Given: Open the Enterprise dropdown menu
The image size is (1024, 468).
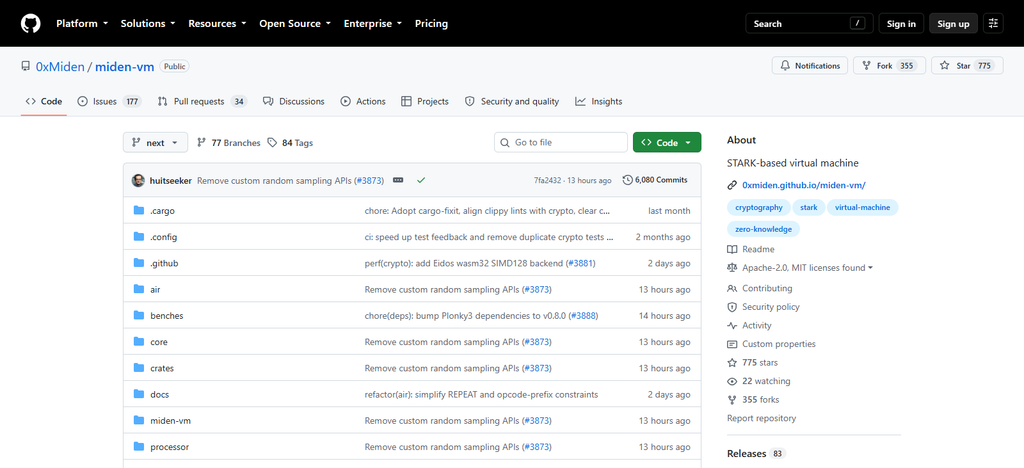Looking at the screenshot, I should (373, 23).
